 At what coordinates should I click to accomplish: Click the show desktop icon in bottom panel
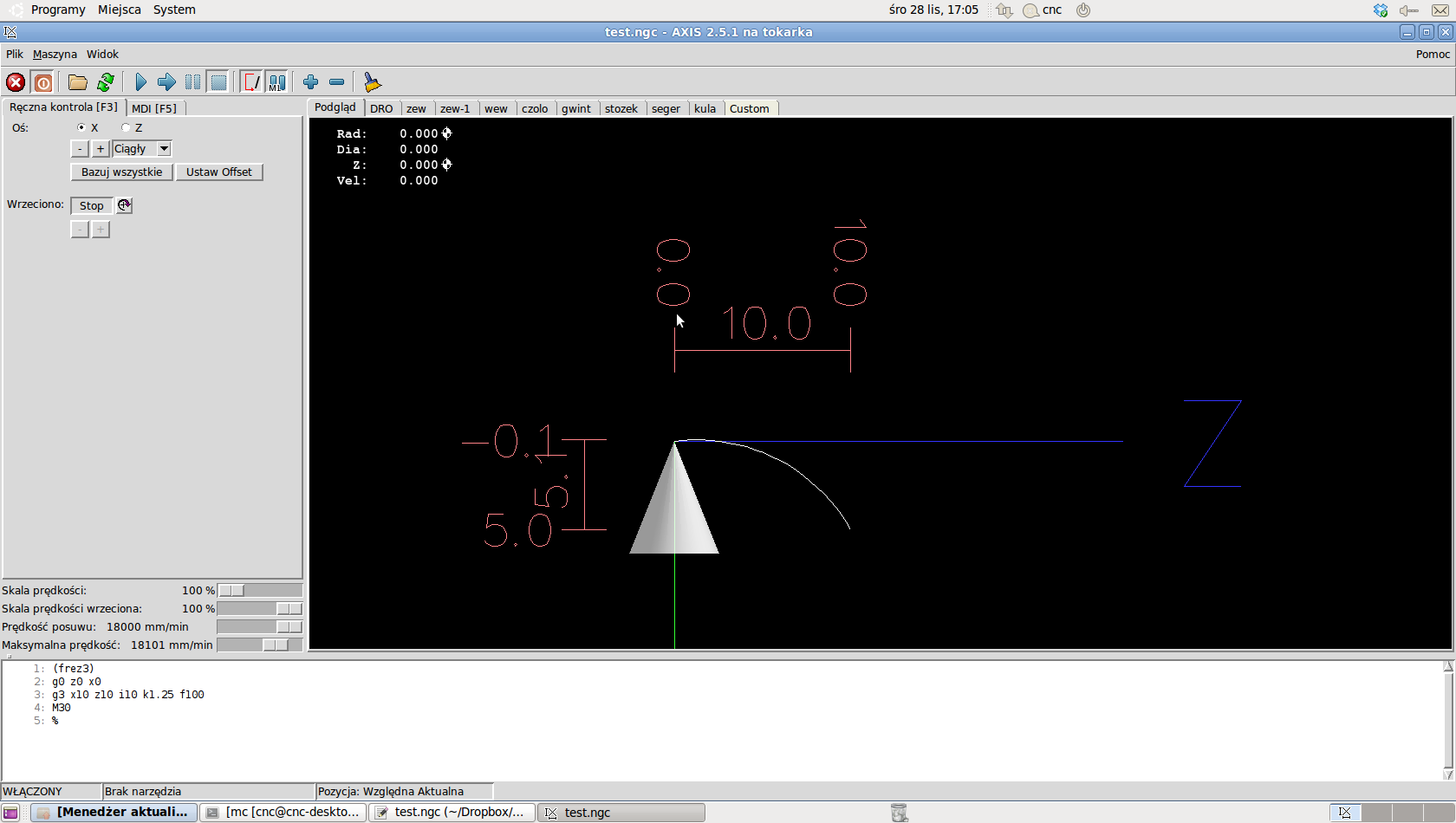pos(10,813)
